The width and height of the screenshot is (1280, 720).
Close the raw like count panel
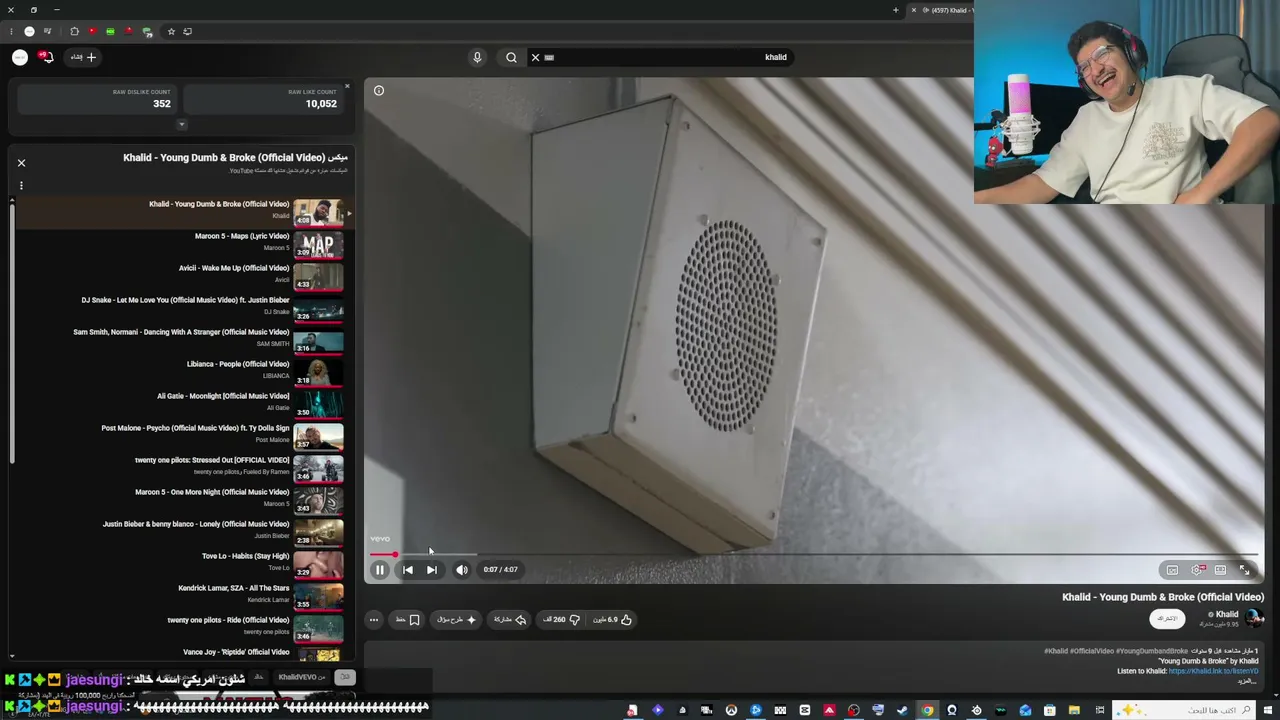347,86
